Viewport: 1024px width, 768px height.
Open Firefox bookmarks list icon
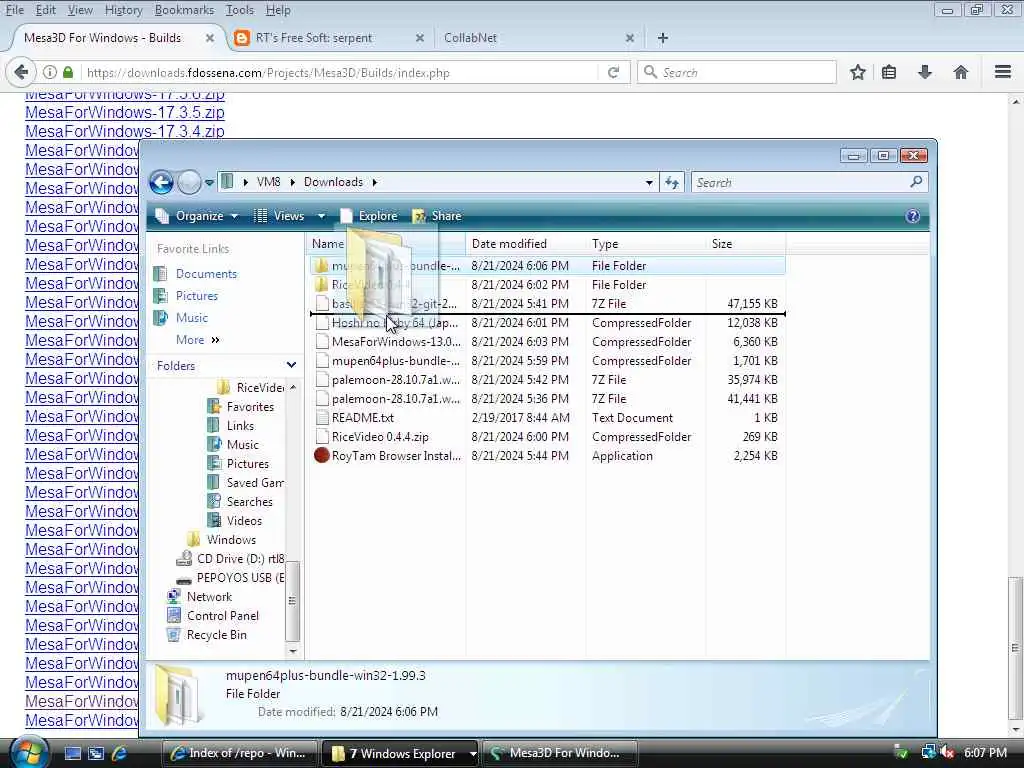click(889, 72)
